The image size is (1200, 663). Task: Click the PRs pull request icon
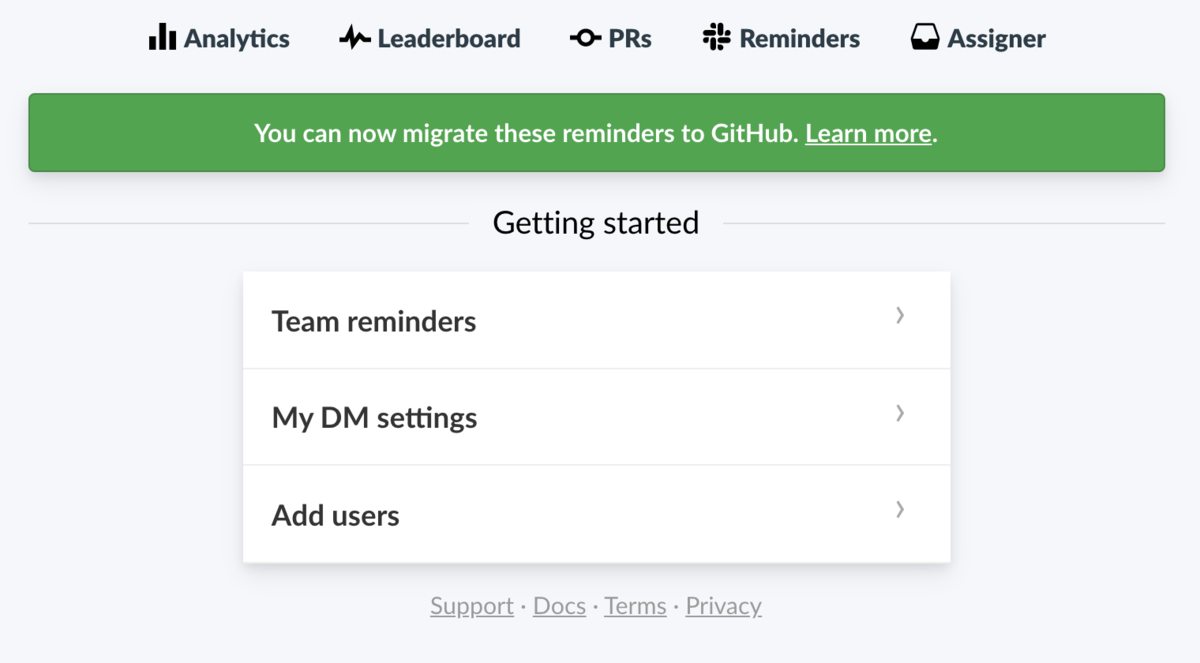pos(583,37)
